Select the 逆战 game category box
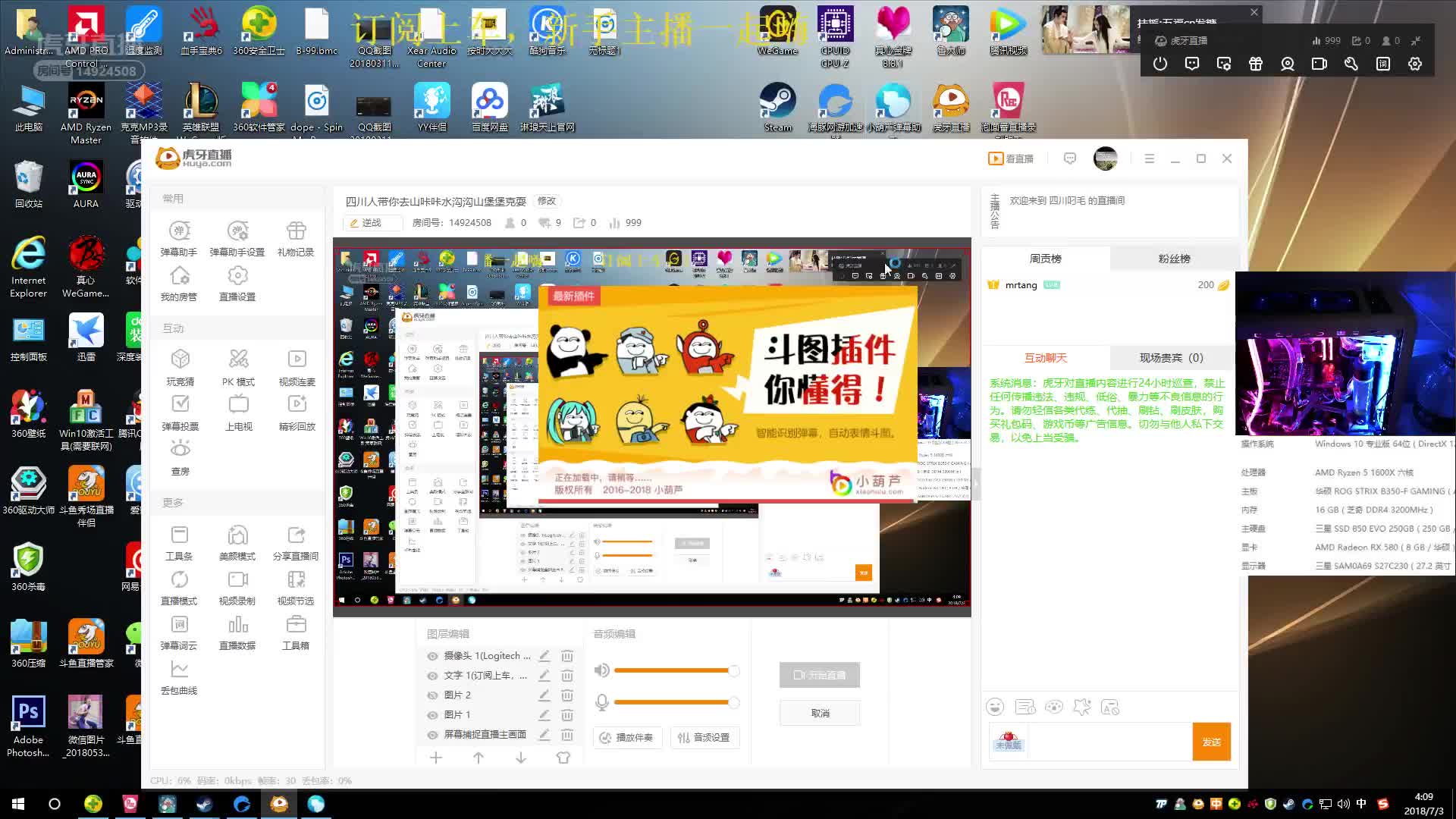 click(372, 223)
